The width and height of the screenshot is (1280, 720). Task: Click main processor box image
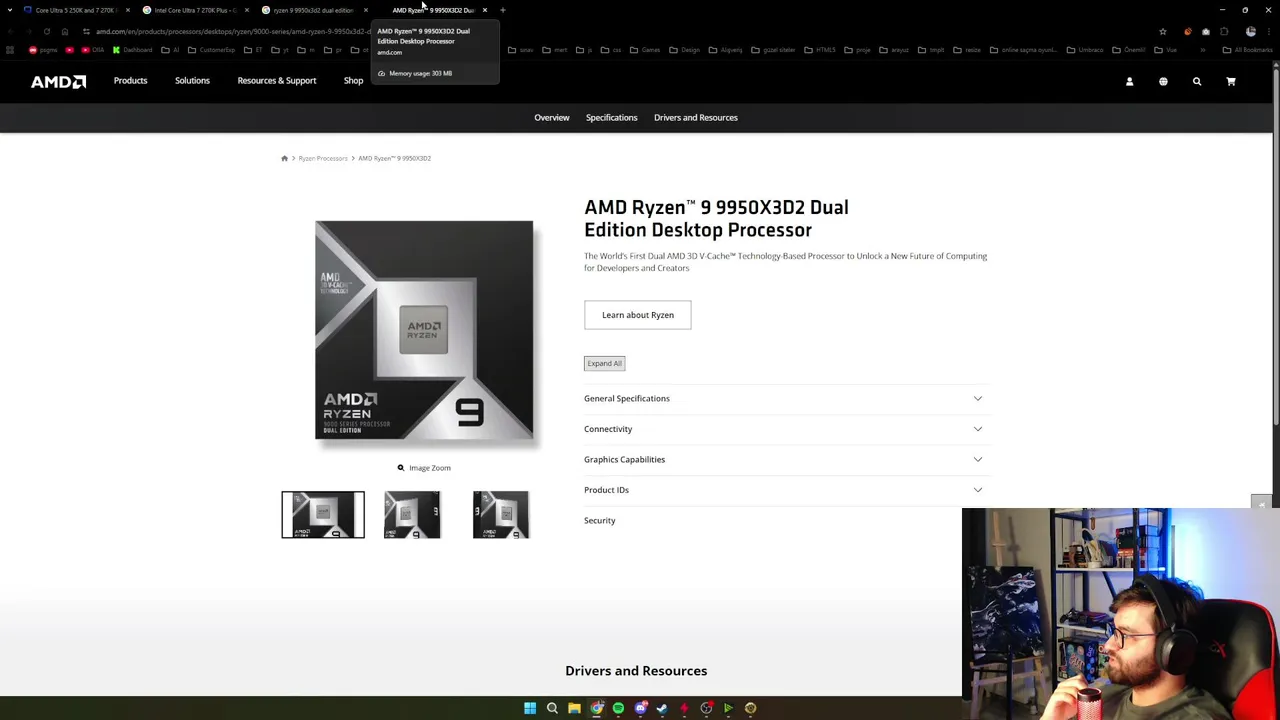coord(424,330)
